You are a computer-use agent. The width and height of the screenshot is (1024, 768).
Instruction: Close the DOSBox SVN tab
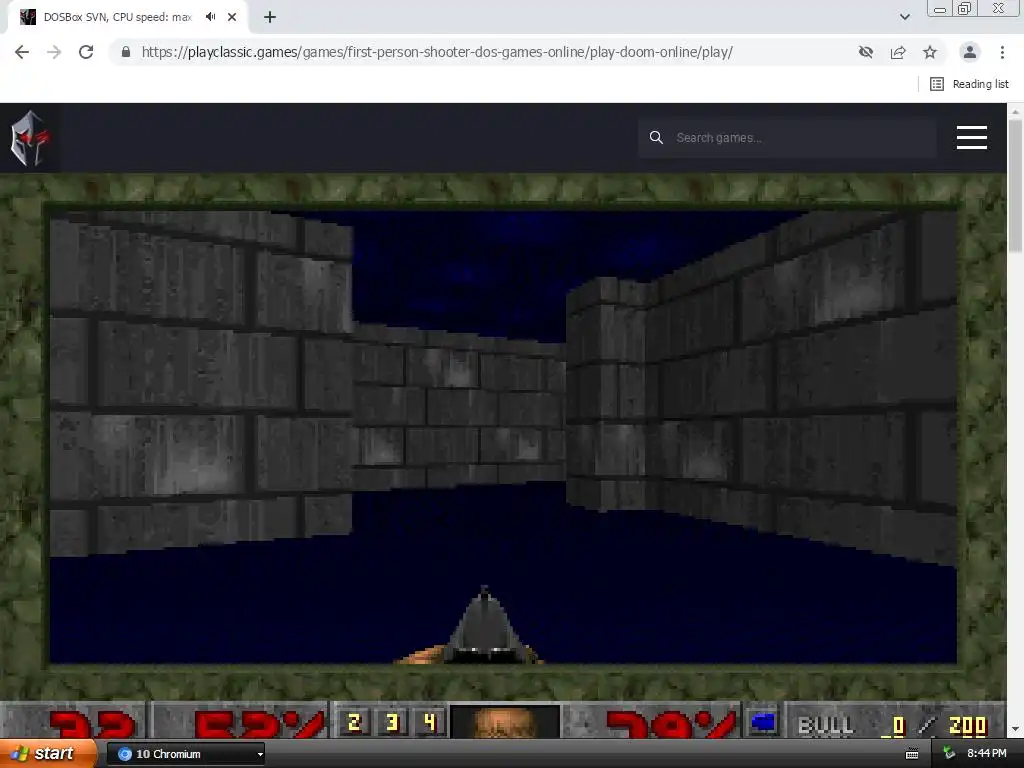[232, 17]
